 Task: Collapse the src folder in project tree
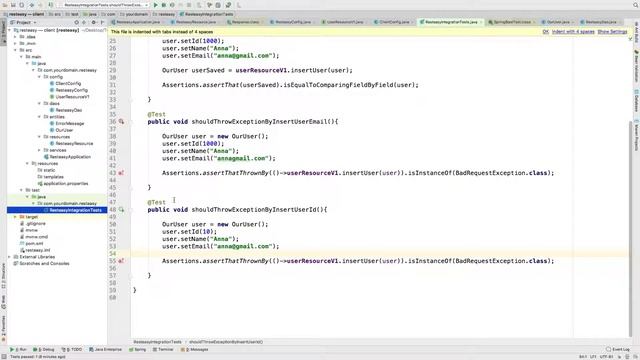(x=16, y=50)
